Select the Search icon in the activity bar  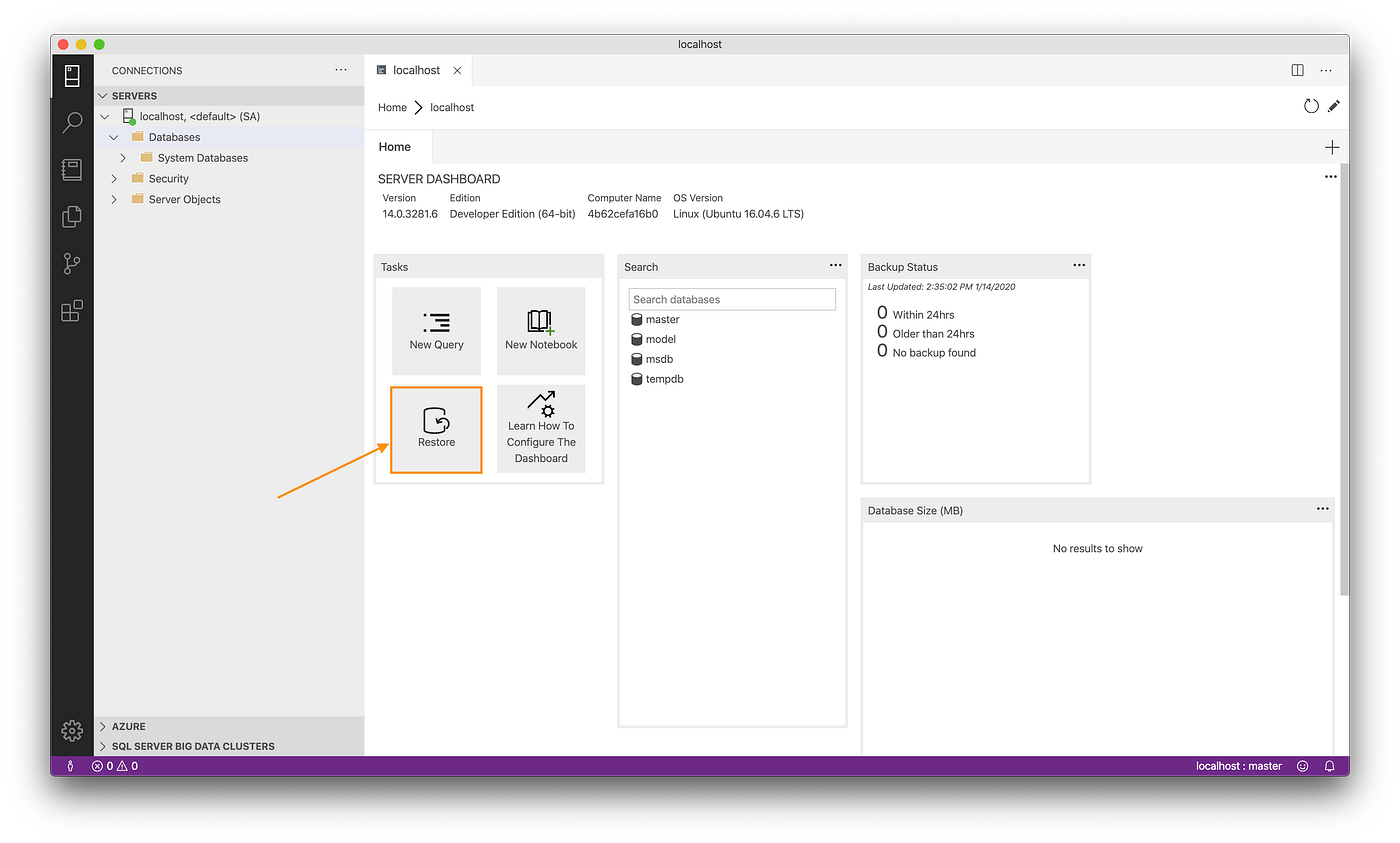tap(71, 122)
